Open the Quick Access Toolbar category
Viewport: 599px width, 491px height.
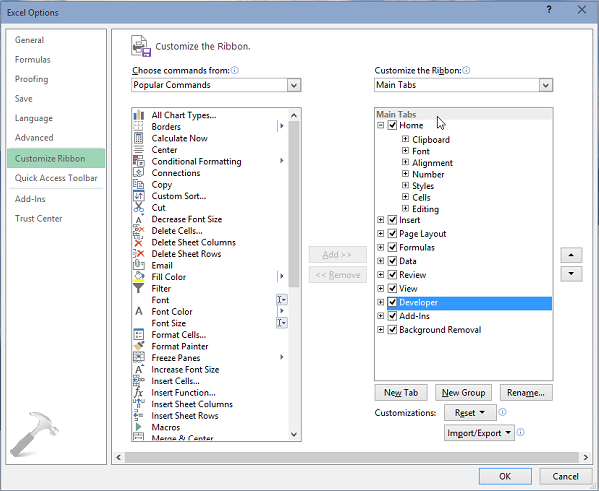click(x=56, y=178)
